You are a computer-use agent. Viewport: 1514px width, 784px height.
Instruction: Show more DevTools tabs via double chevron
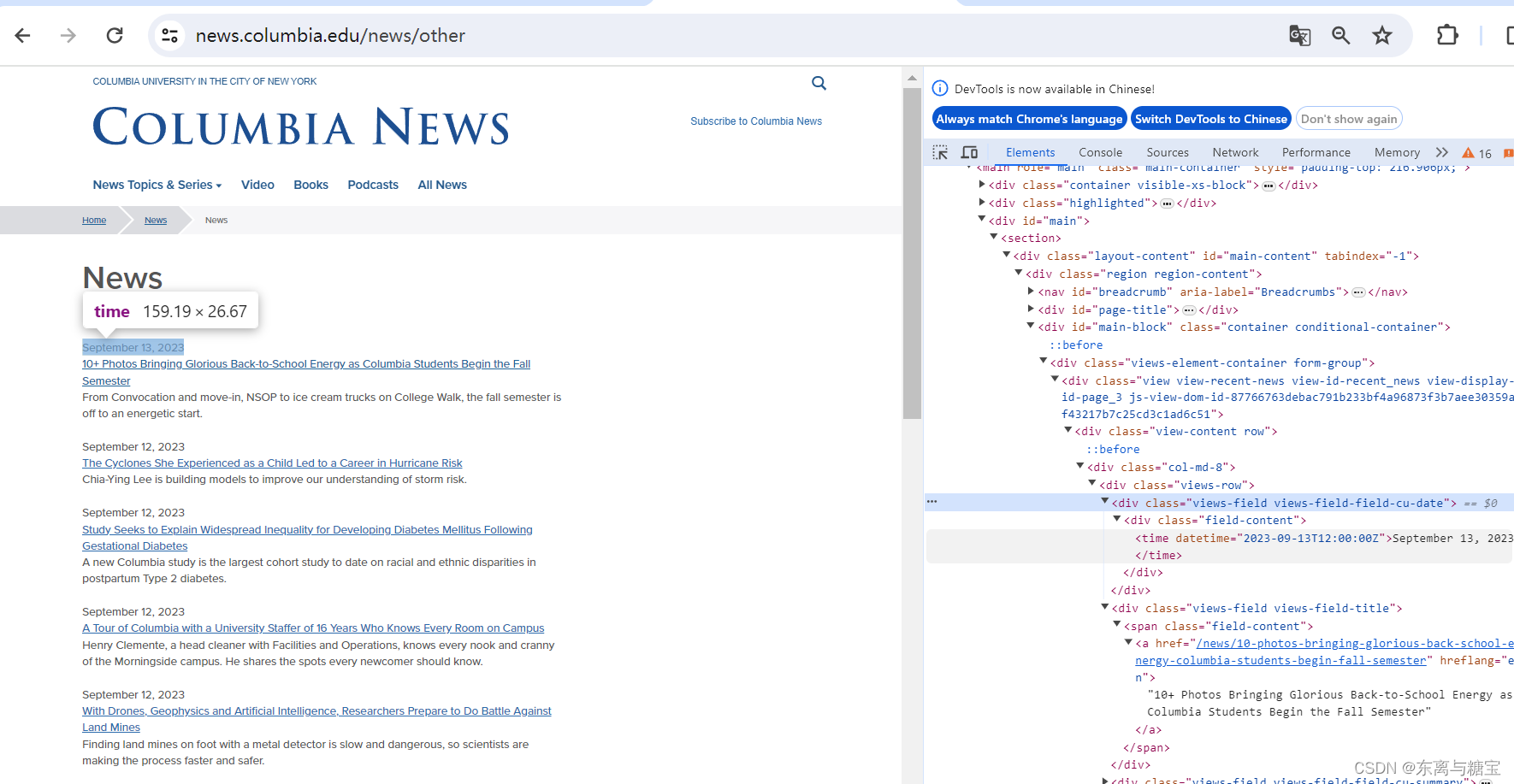coord(1442,152)
